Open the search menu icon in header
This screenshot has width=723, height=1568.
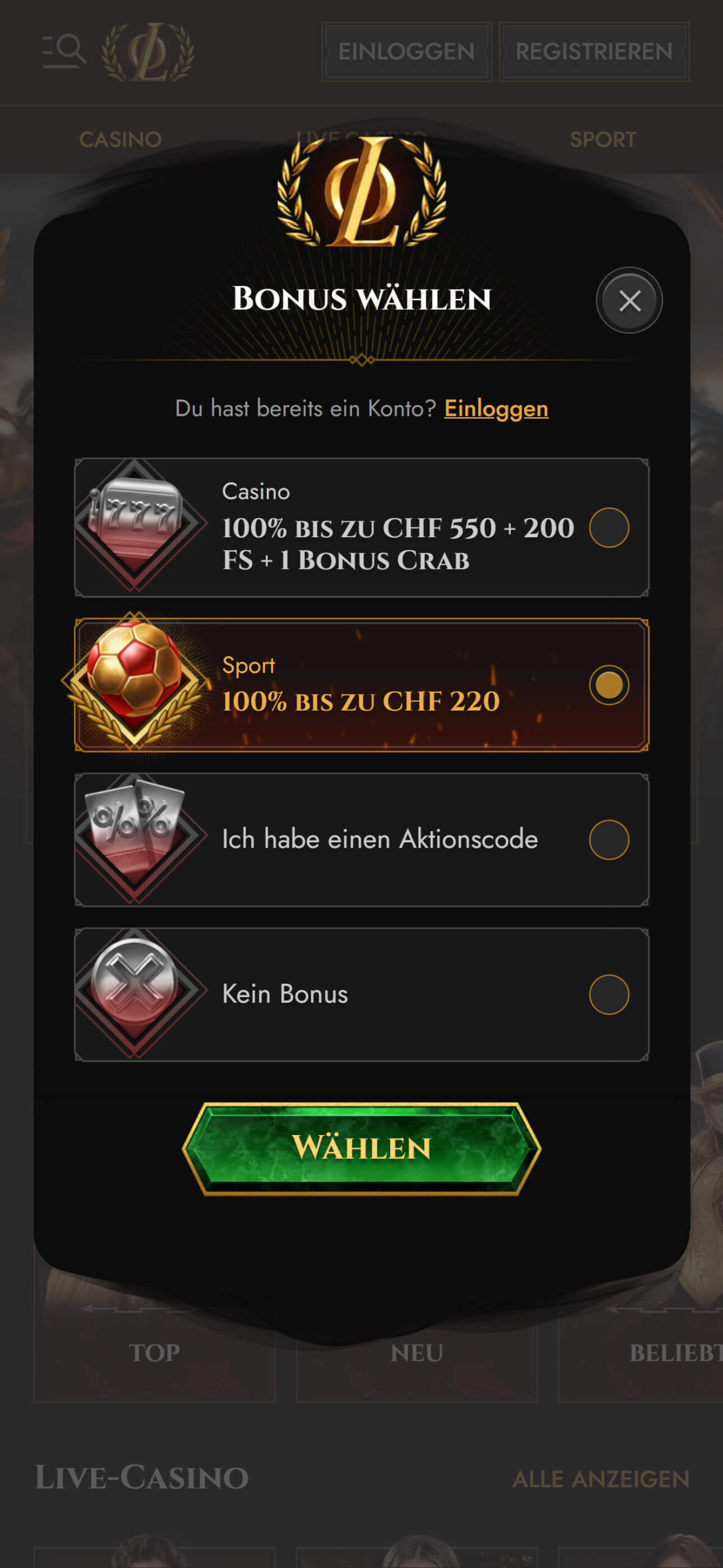pyautogui.click(x=64, y=51)
